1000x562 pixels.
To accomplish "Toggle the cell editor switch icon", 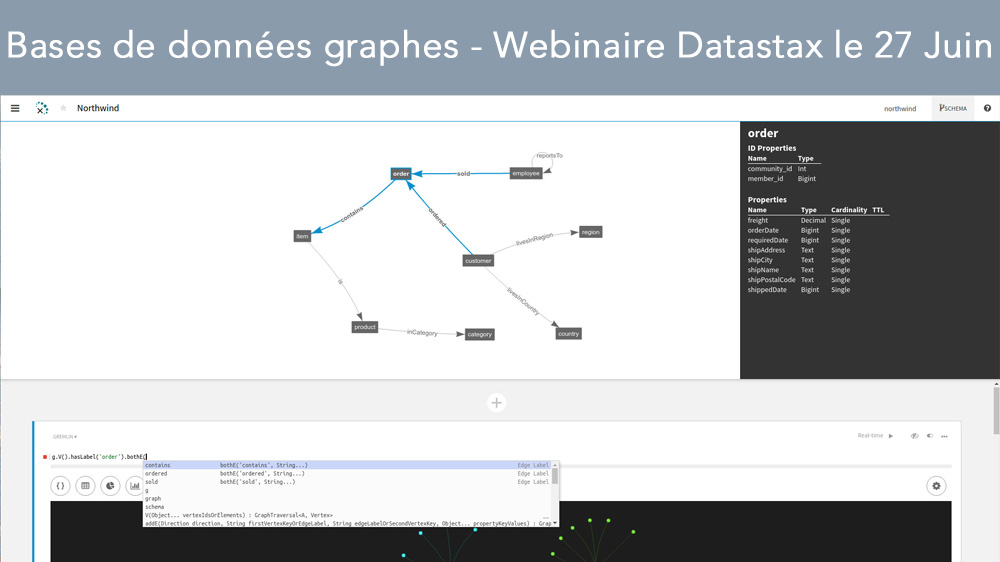I will point(929,436).
